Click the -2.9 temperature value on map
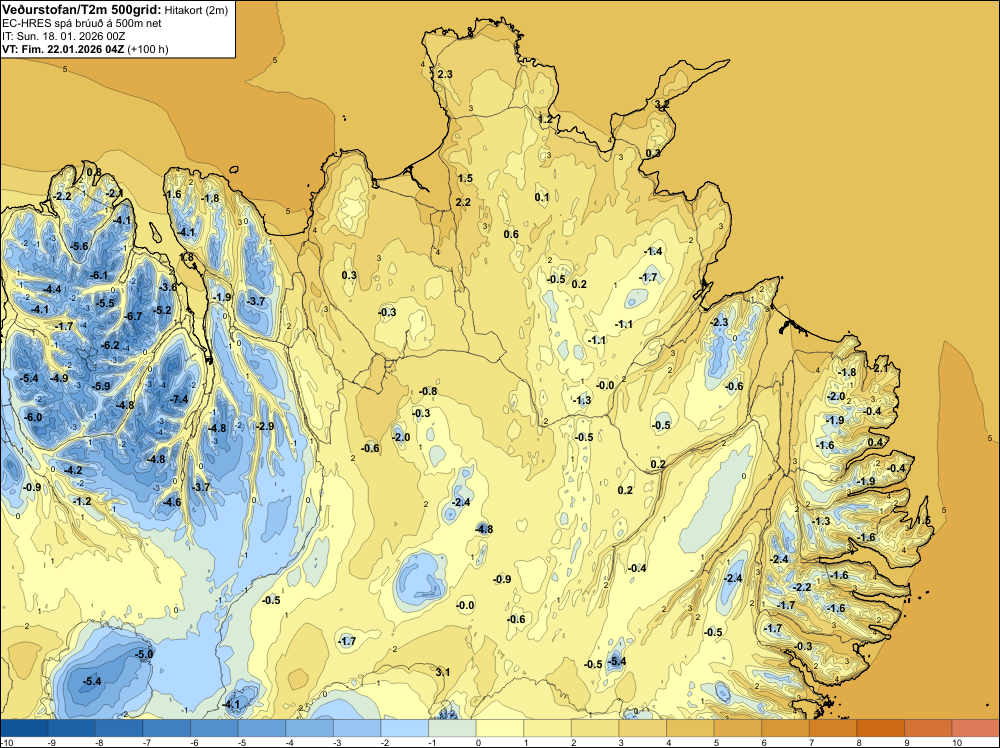This screenshot has height=748, width=1000. (x=265, y=426)
